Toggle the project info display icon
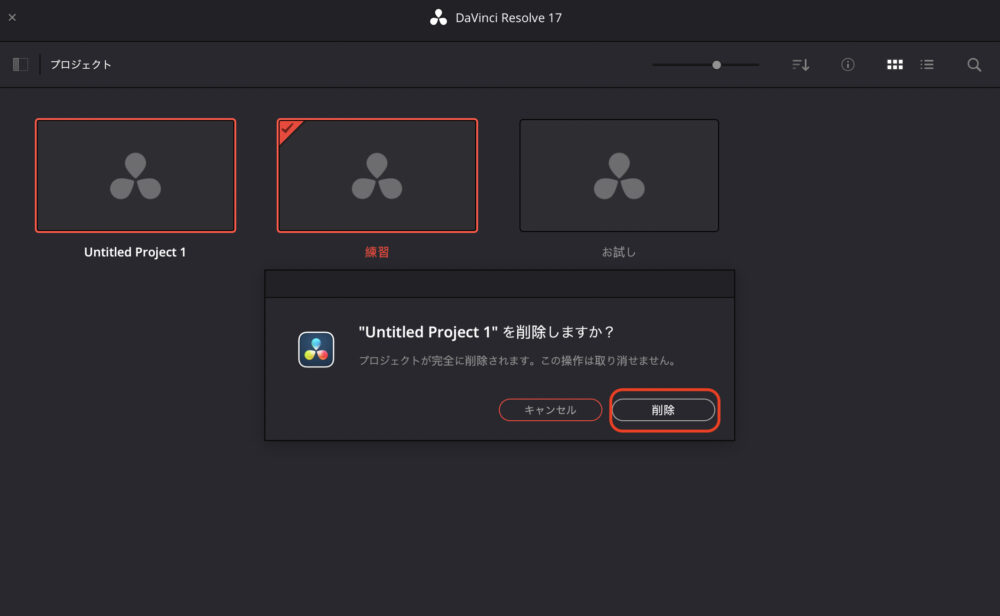Viewport: 1000px width, 616px height. (848, 65)
